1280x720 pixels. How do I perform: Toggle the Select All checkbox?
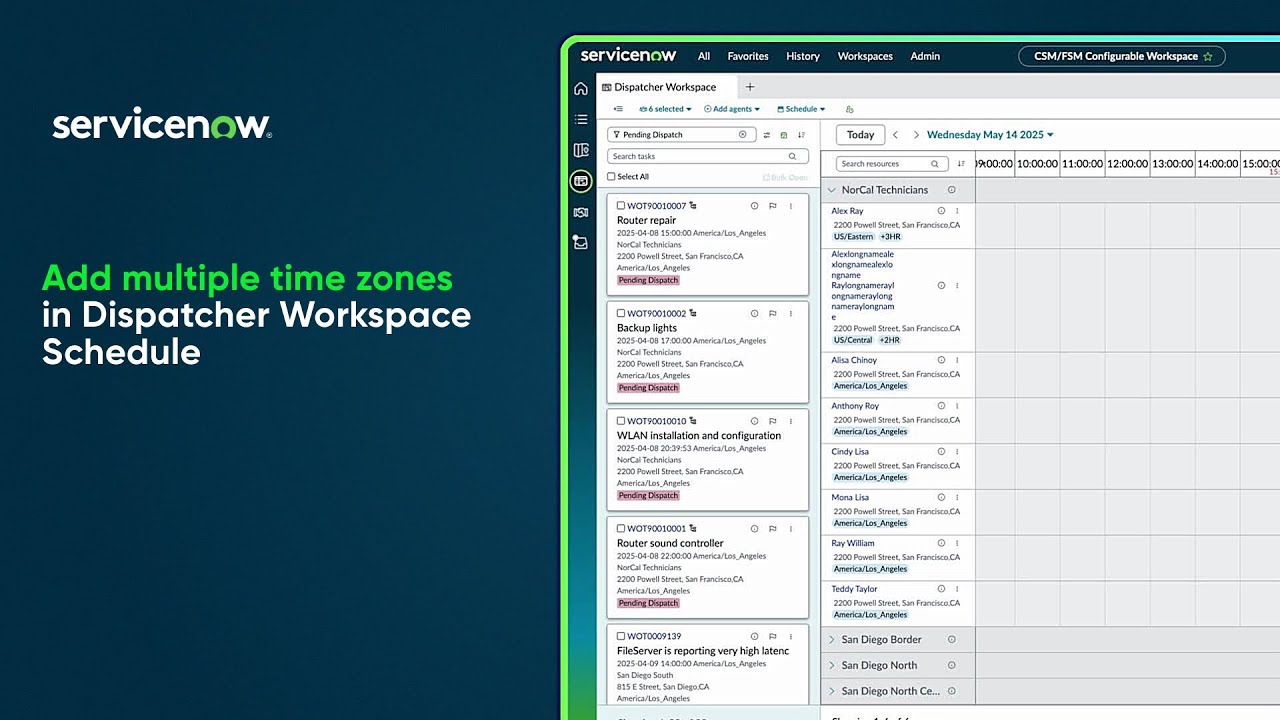click(611, 176)
